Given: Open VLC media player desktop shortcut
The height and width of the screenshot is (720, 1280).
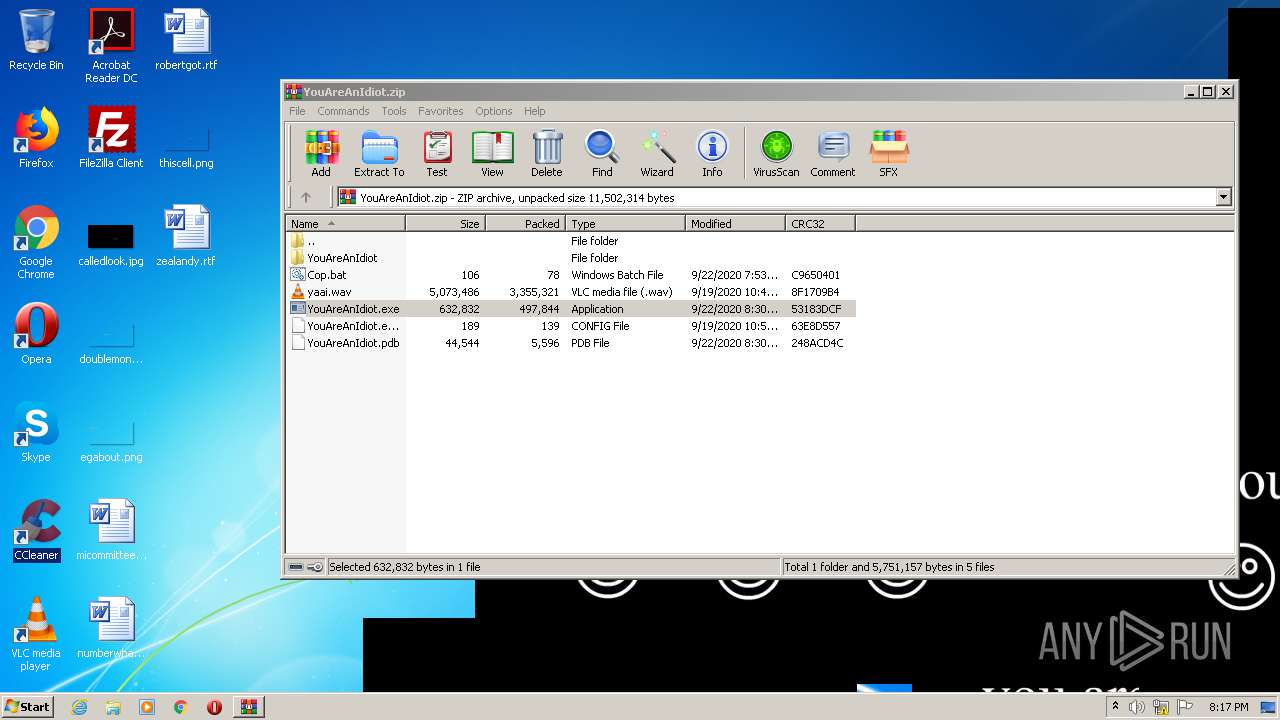Looking at the screenshot, I should point(36,634).
